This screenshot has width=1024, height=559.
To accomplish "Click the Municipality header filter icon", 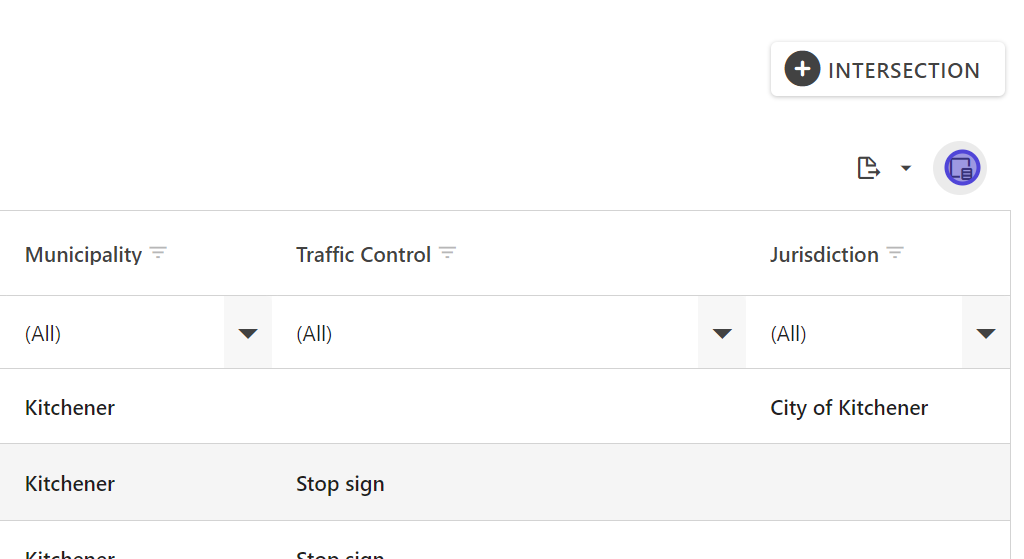I will [158, 254].
